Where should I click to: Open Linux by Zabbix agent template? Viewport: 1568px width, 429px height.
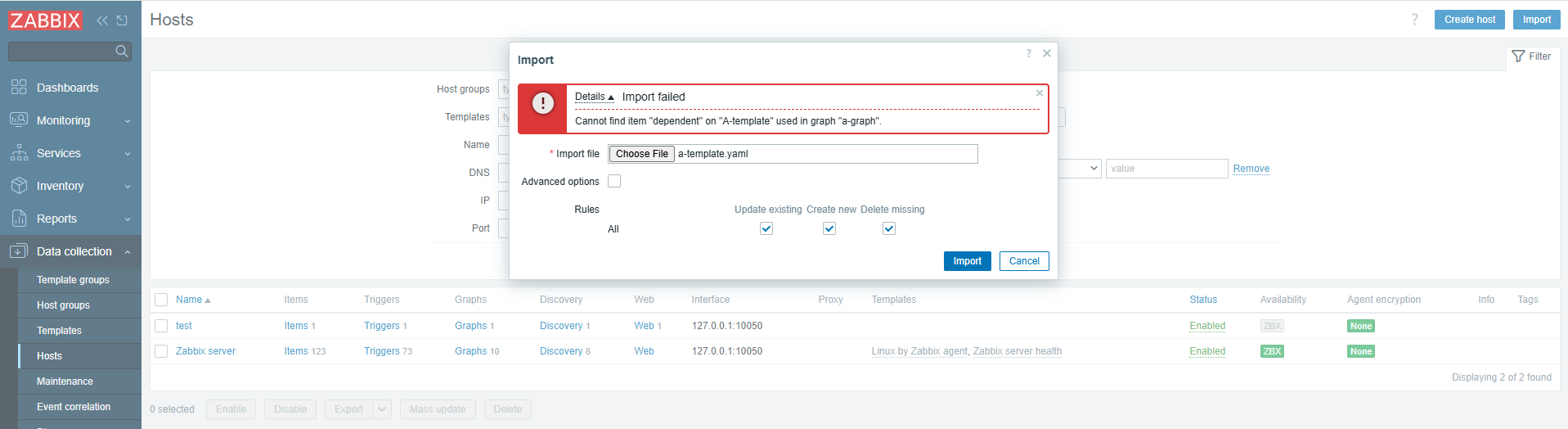tap(919, 351)
